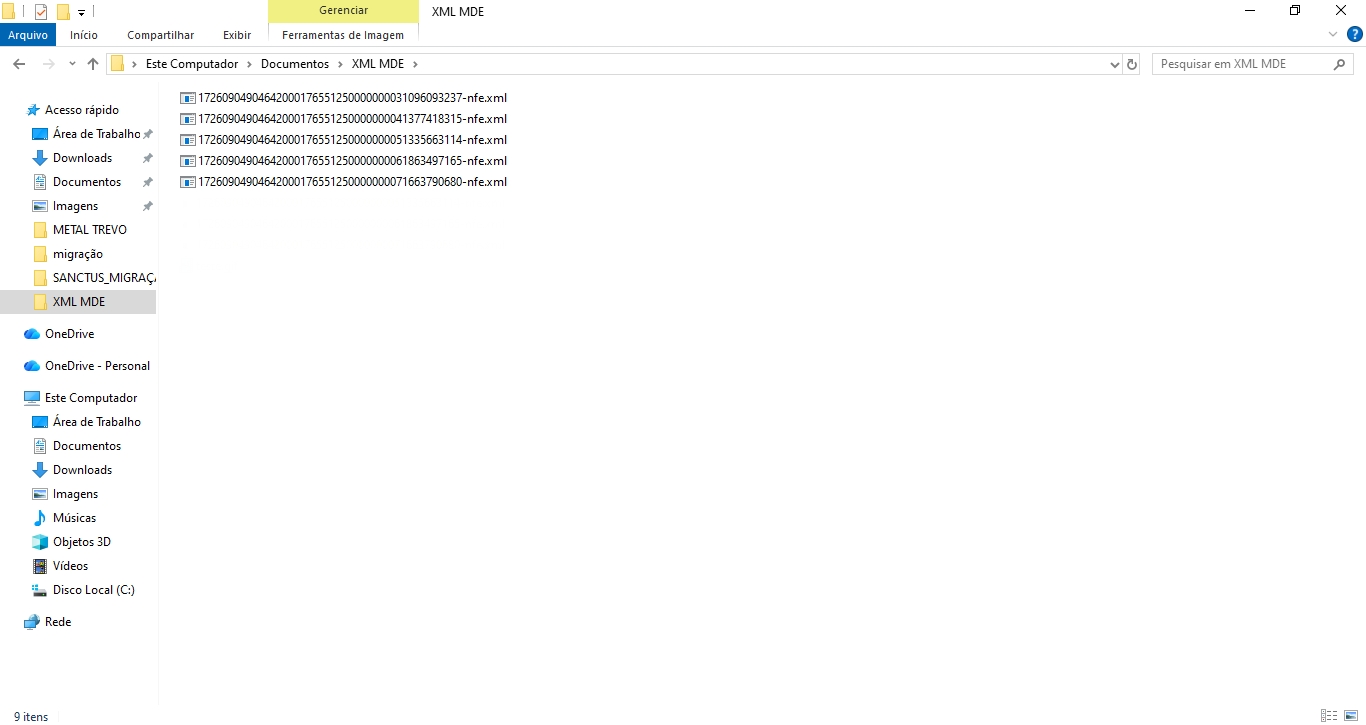Expand the address bar history dropdown

(1115, 64)
